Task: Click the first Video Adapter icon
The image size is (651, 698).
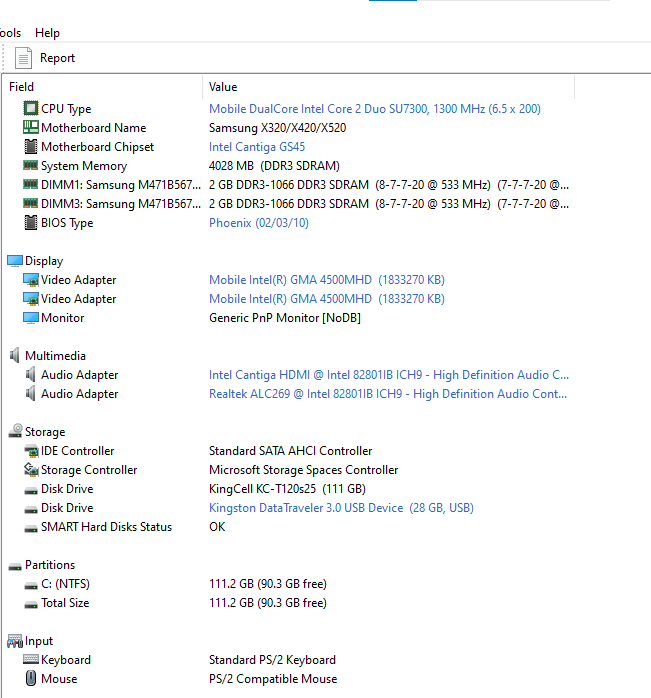Action: tap(31, 280)
